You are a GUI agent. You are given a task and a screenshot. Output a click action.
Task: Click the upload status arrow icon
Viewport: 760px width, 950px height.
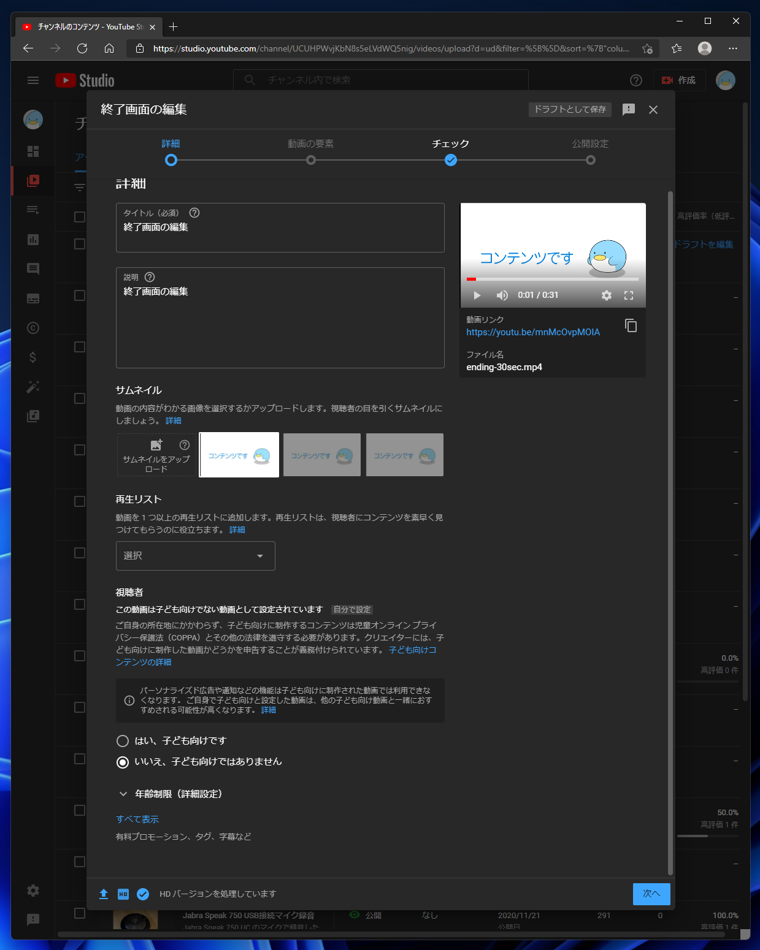pos(104,894)
